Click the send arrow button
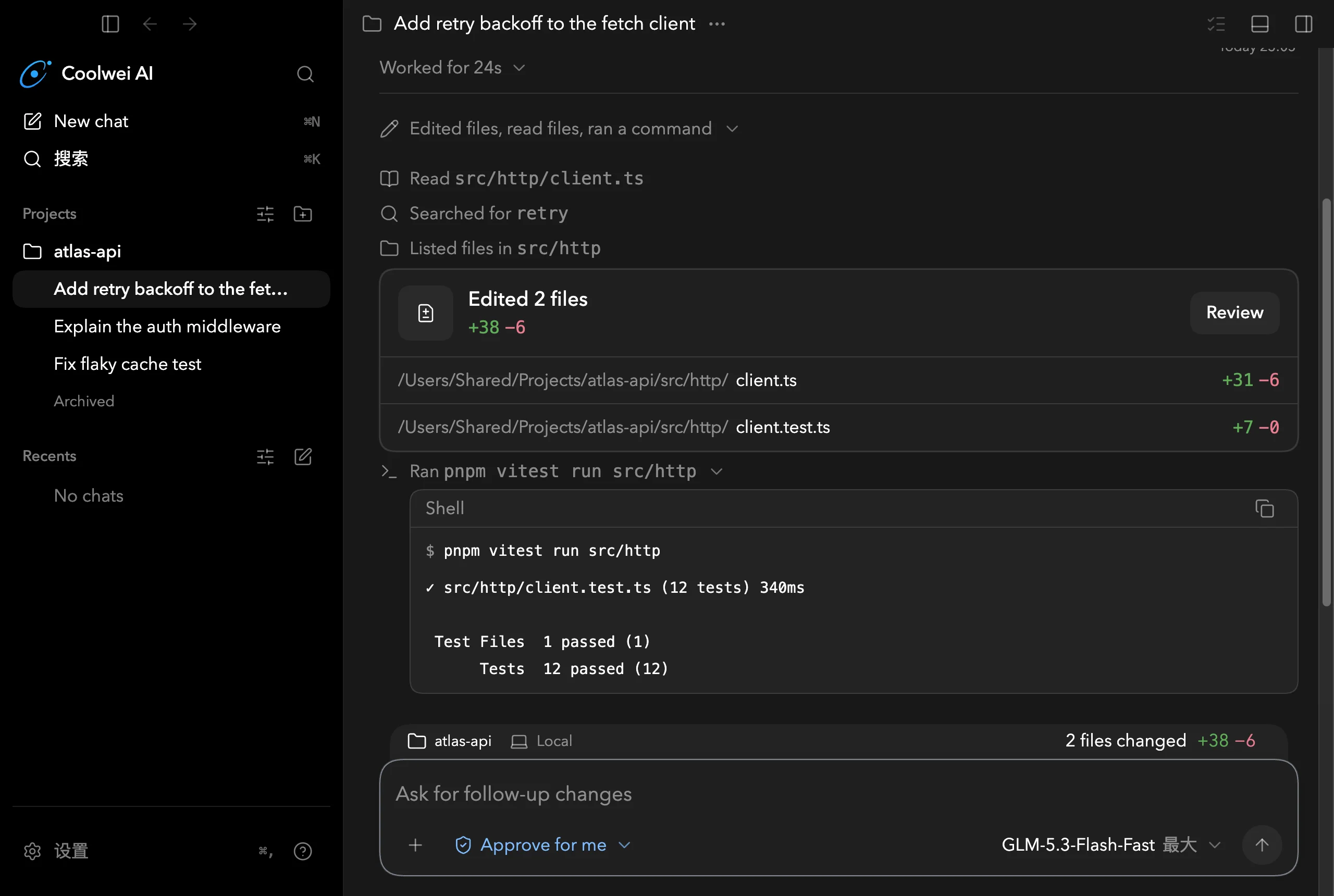 pyautogui.click(x=1262, y=844)
